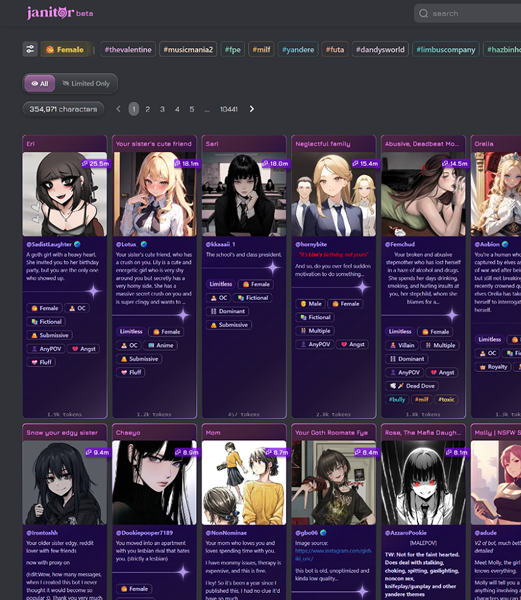The height and width of the screenshot is (600, 521).
Task: Visit @Femchud creator profile
Action: [400, 244]
